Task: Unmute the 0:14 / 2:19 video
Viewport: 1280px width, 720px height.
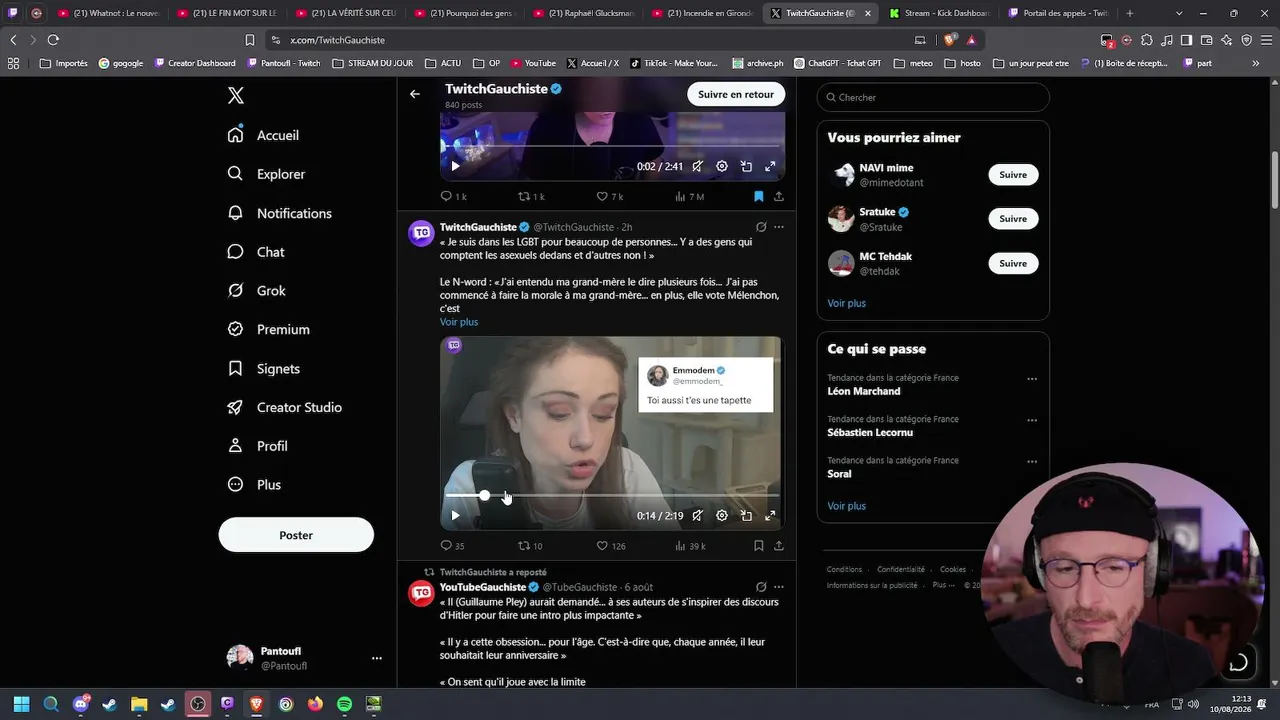Action: (698, 516)
